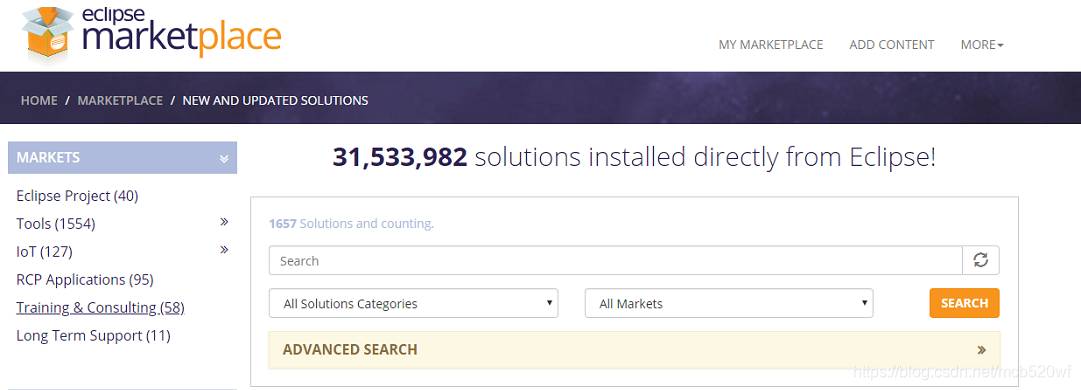The image size is (1081, 390).
Task: Expand the IoT market submenu arrow
Action: 224,249
